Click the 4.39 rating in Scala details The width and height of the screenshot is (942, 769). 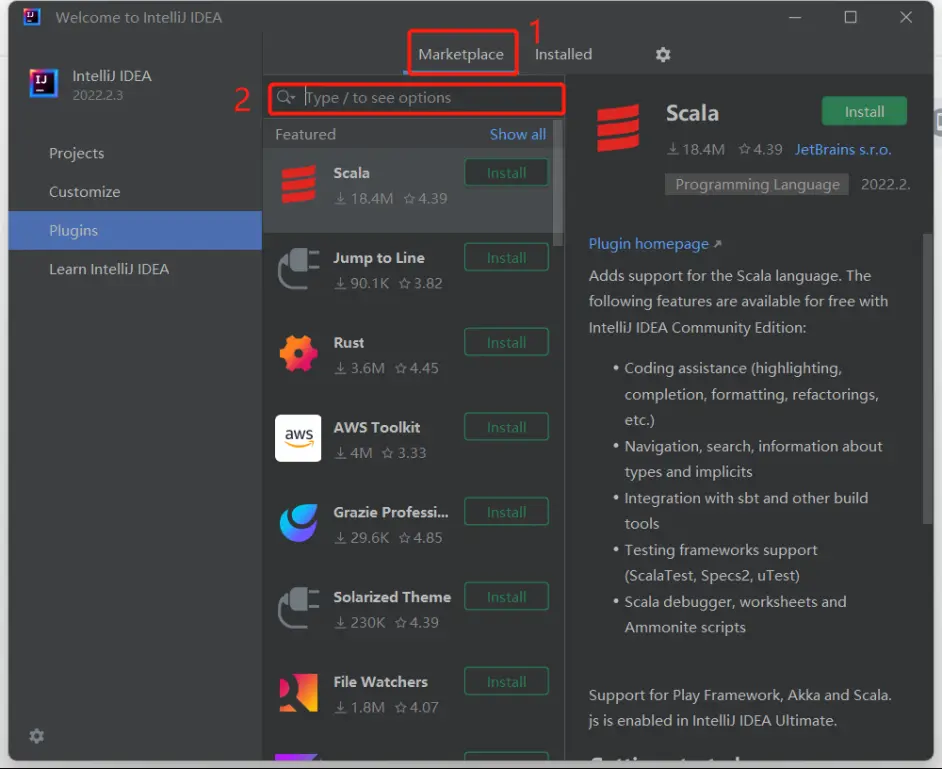click(761, 149)
